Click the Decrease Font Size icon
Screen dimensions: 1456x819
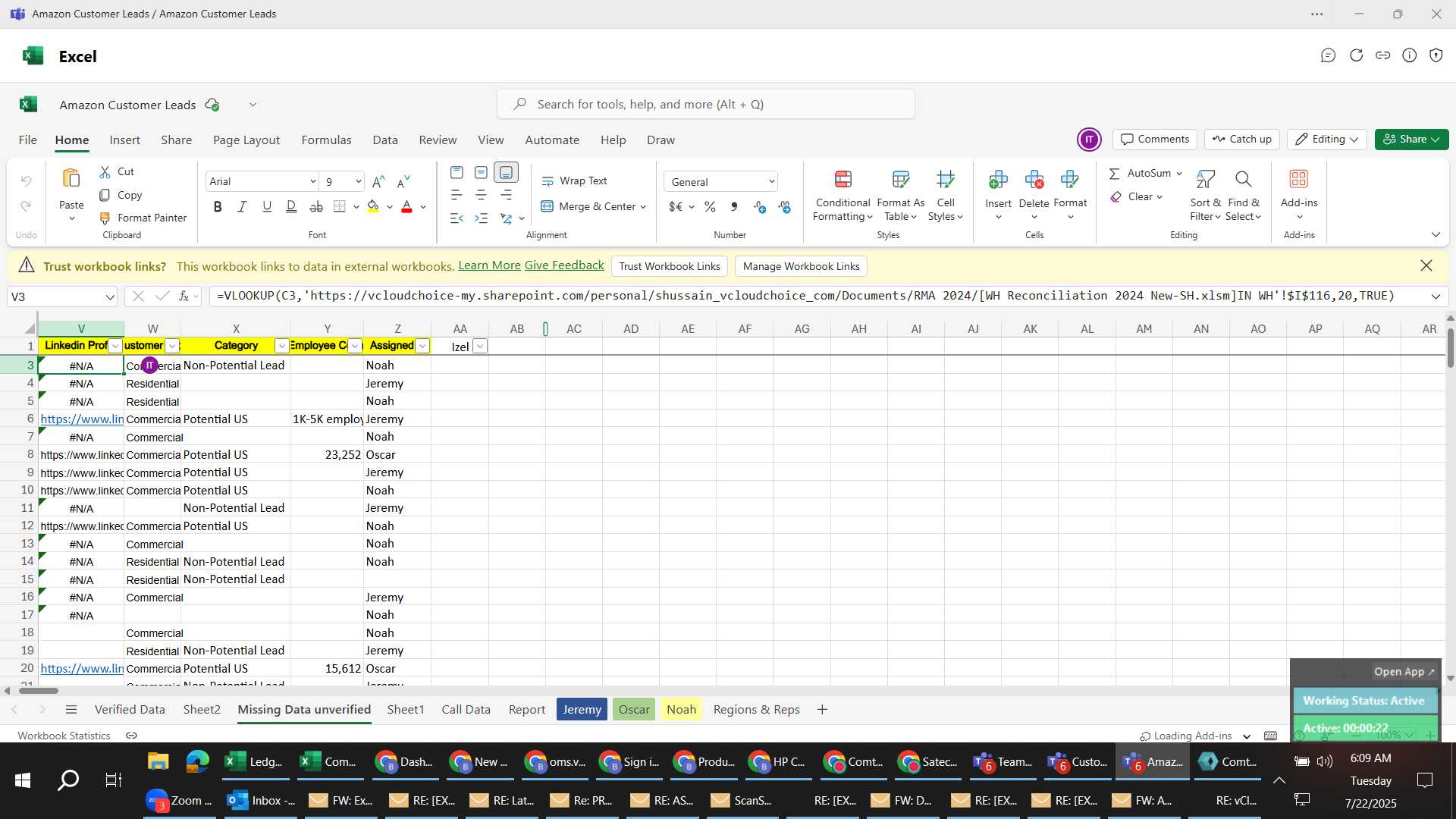pos(403,181)
